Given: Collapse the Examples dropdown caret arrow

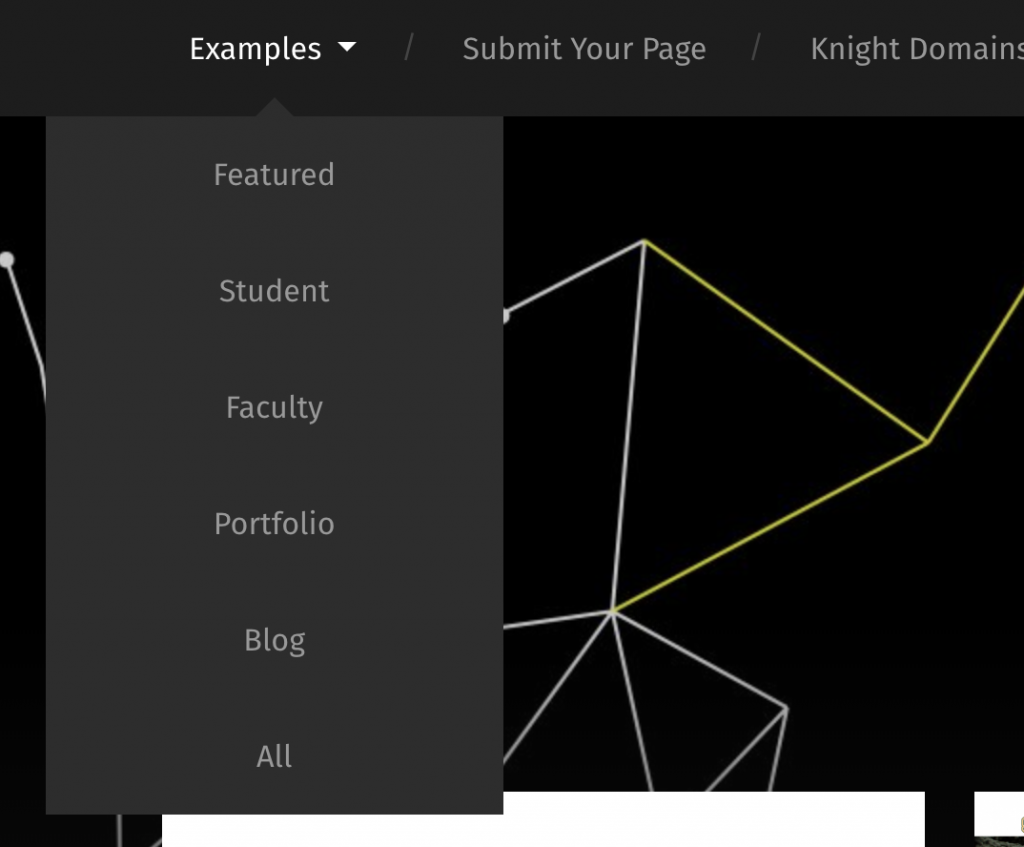Looking at the screenshot, I should 347,47.
